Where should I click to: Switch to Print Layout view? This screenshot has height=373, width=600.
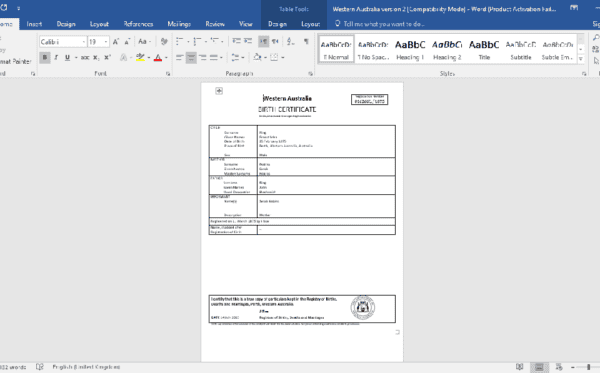click(539, 367)
